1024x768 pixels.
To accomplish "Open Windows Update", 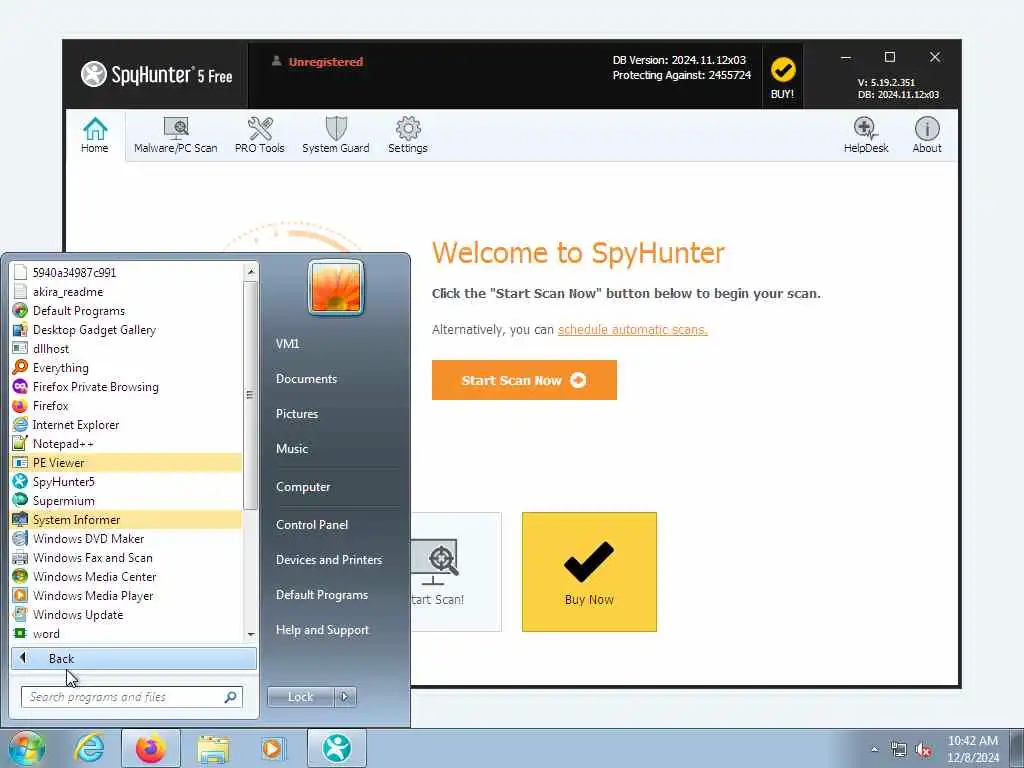I will (x=127, y=615).
